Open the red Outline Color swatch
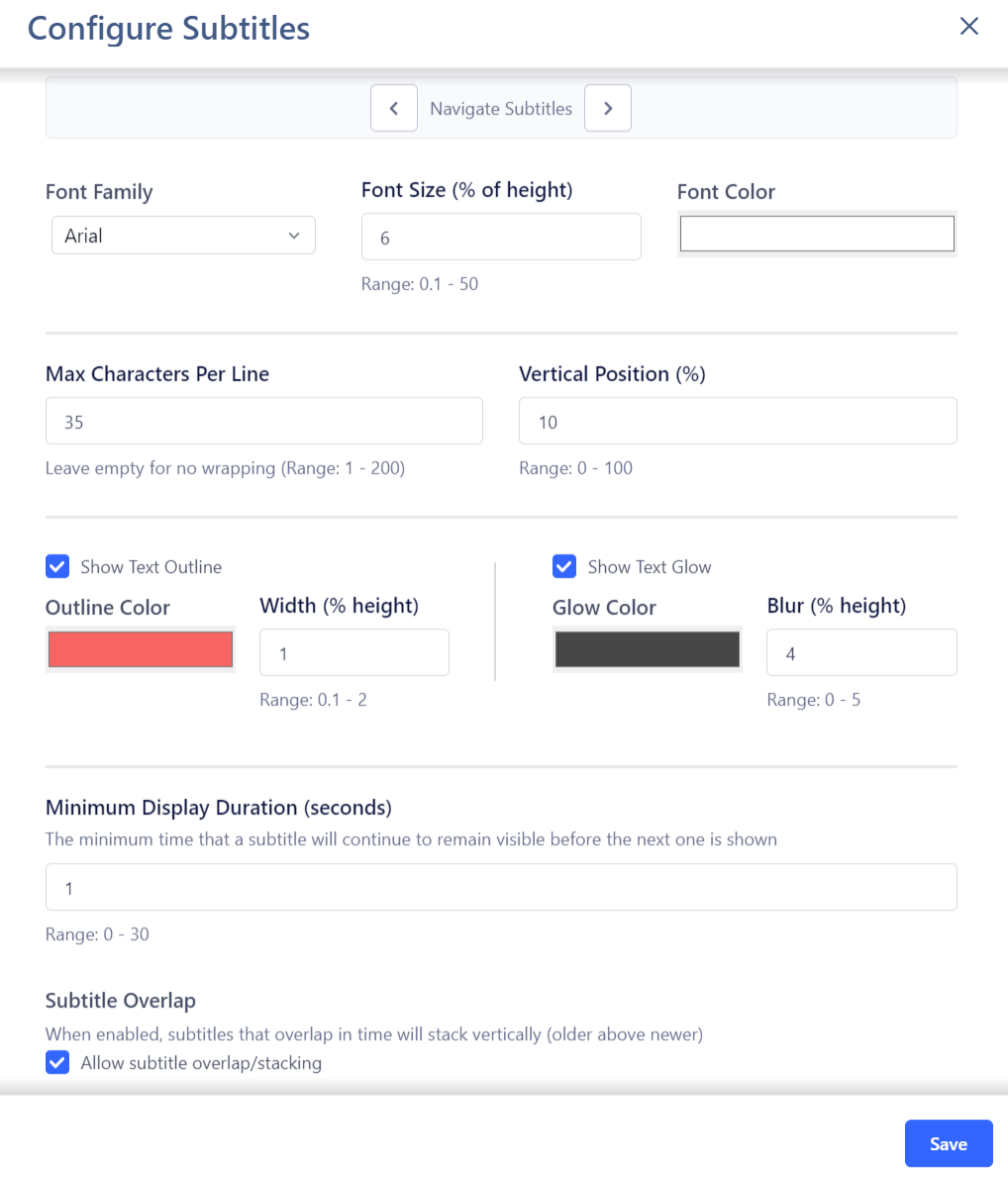Screen dimensions: 1008x1177 141,649
